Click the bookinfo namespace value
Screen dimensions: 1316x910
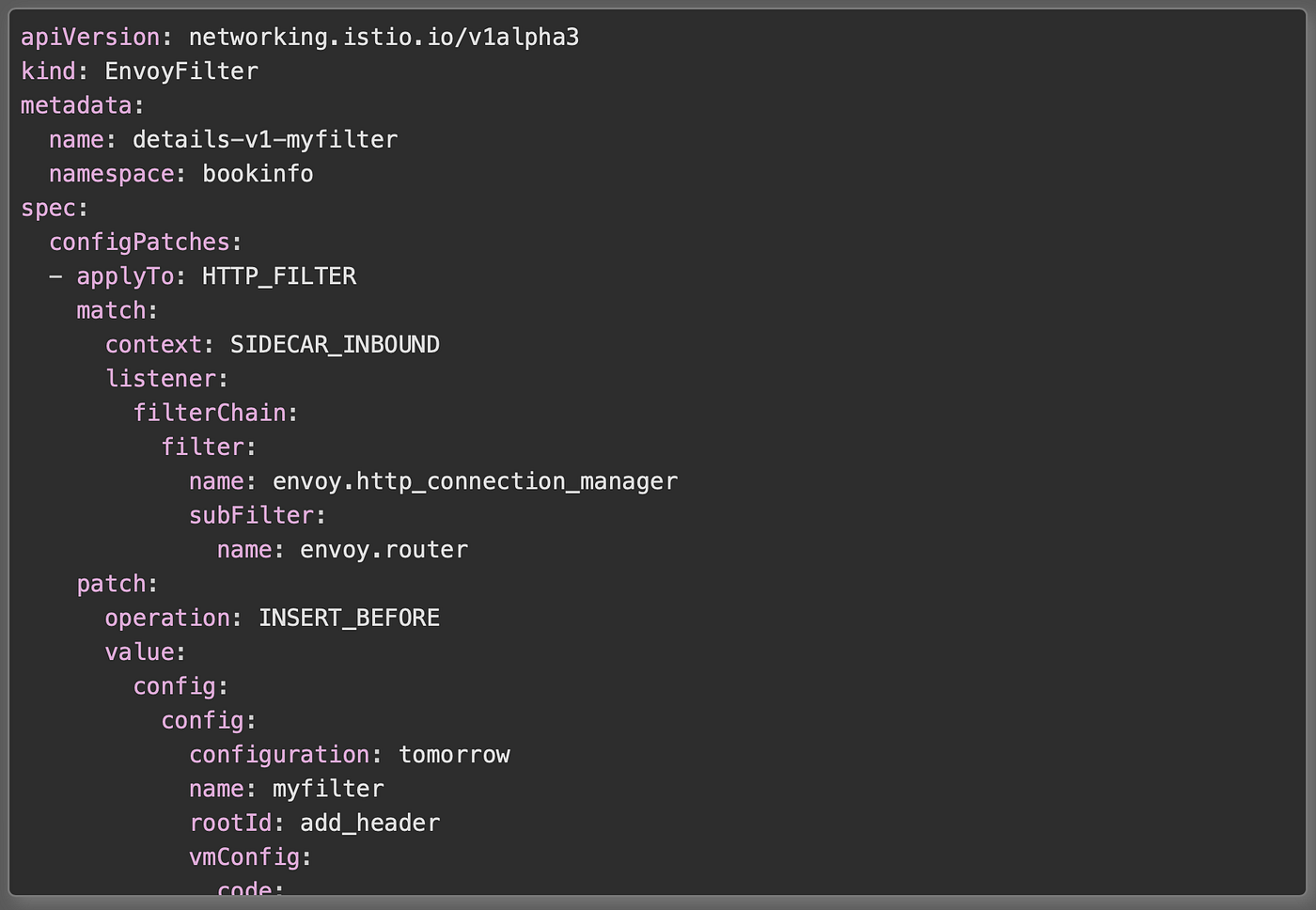pos(258,174)
